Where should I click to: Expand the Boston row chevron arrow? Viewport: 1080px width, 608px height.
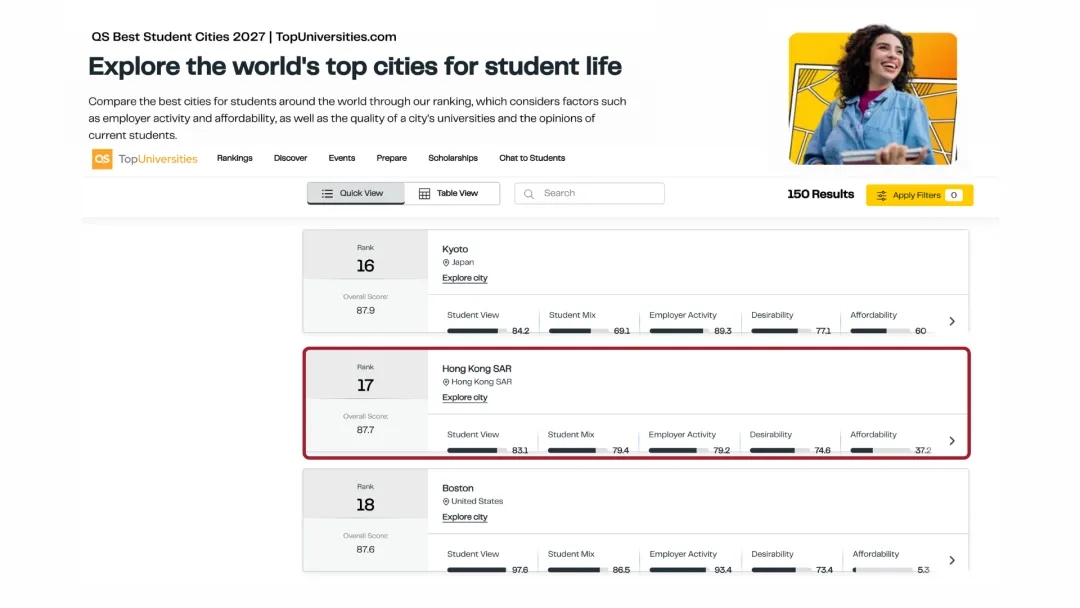click(952, 560)
